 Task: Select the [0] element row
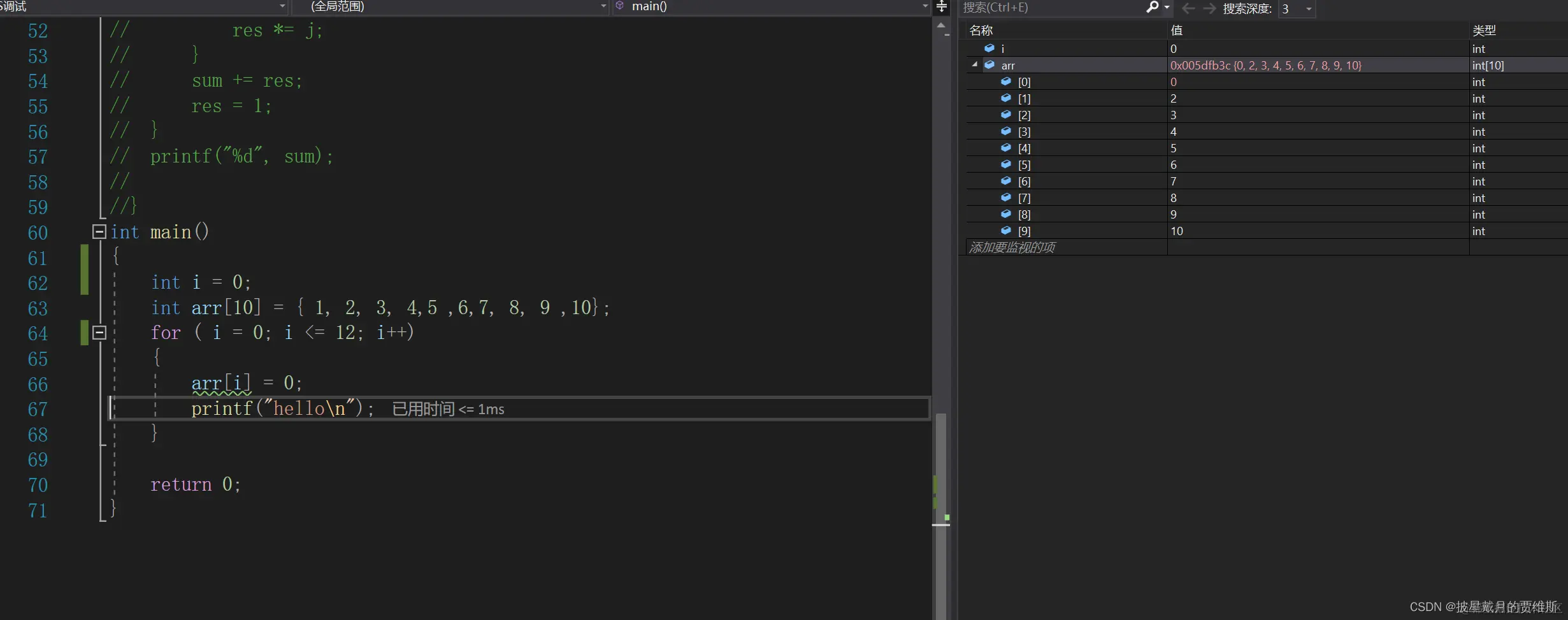[x=1267, y=82]
